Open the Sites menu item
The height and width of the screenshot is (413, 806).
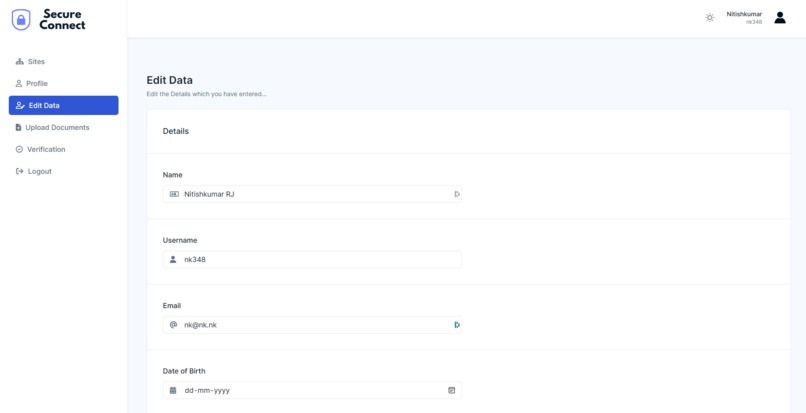[x=64, y=62]
